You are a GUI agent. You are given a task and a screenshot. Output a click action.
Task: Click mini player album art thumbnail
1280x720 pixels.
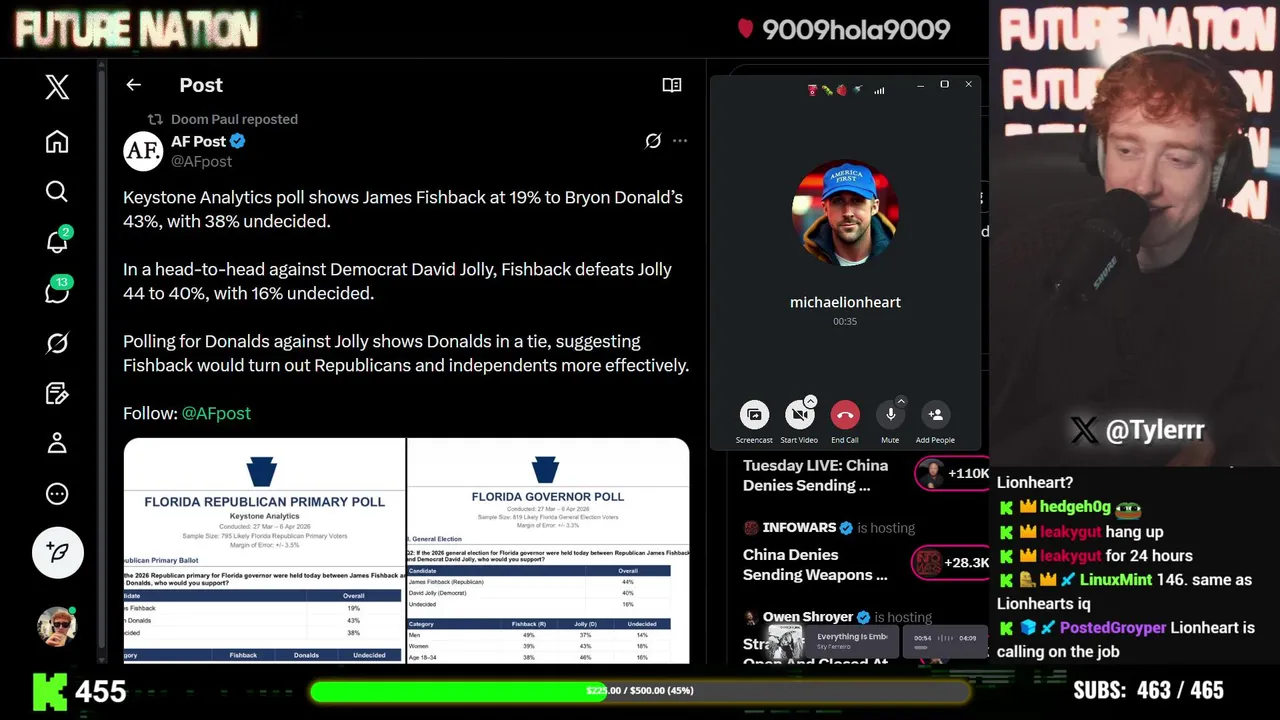[786, 641]
